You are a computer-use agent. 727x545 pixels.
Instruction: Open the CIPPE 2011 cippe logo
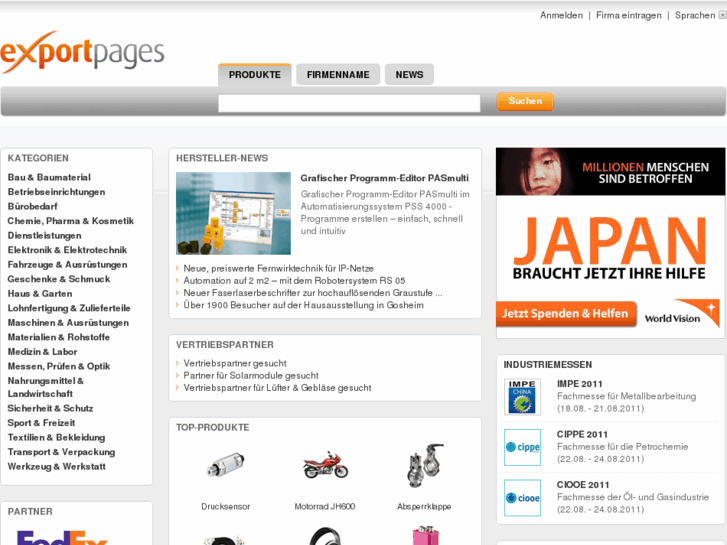pyautogui.click(x=522, y=447)
